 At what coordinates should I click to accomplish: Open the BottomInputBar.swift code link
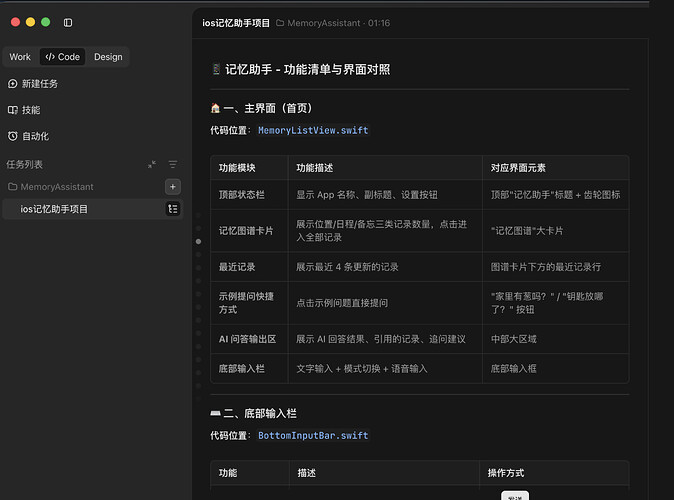313,436
